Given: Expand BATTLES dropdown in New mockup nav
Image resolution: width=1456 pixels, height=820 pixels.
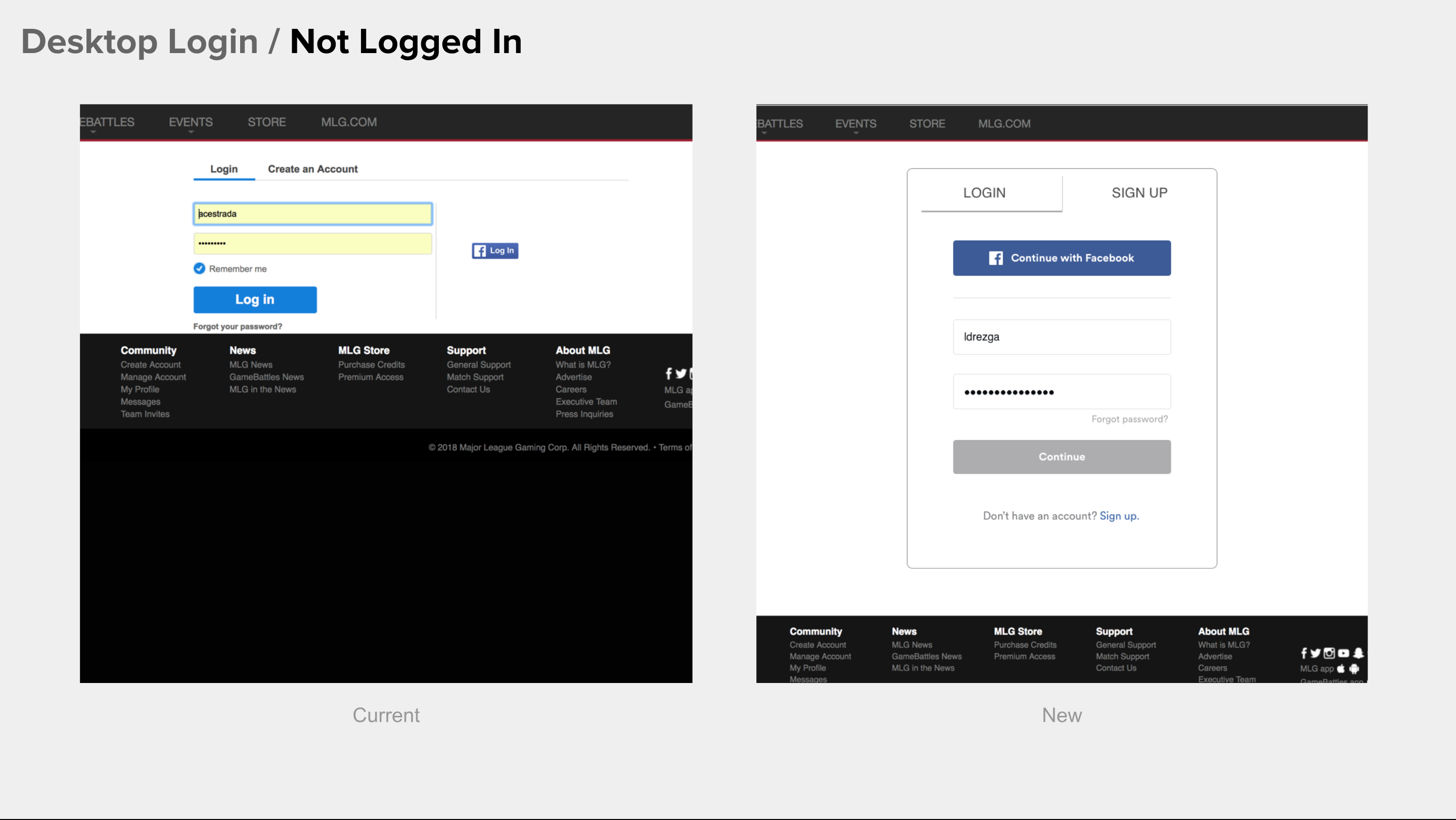Looking at the screenshot, I should click(779, 124).
